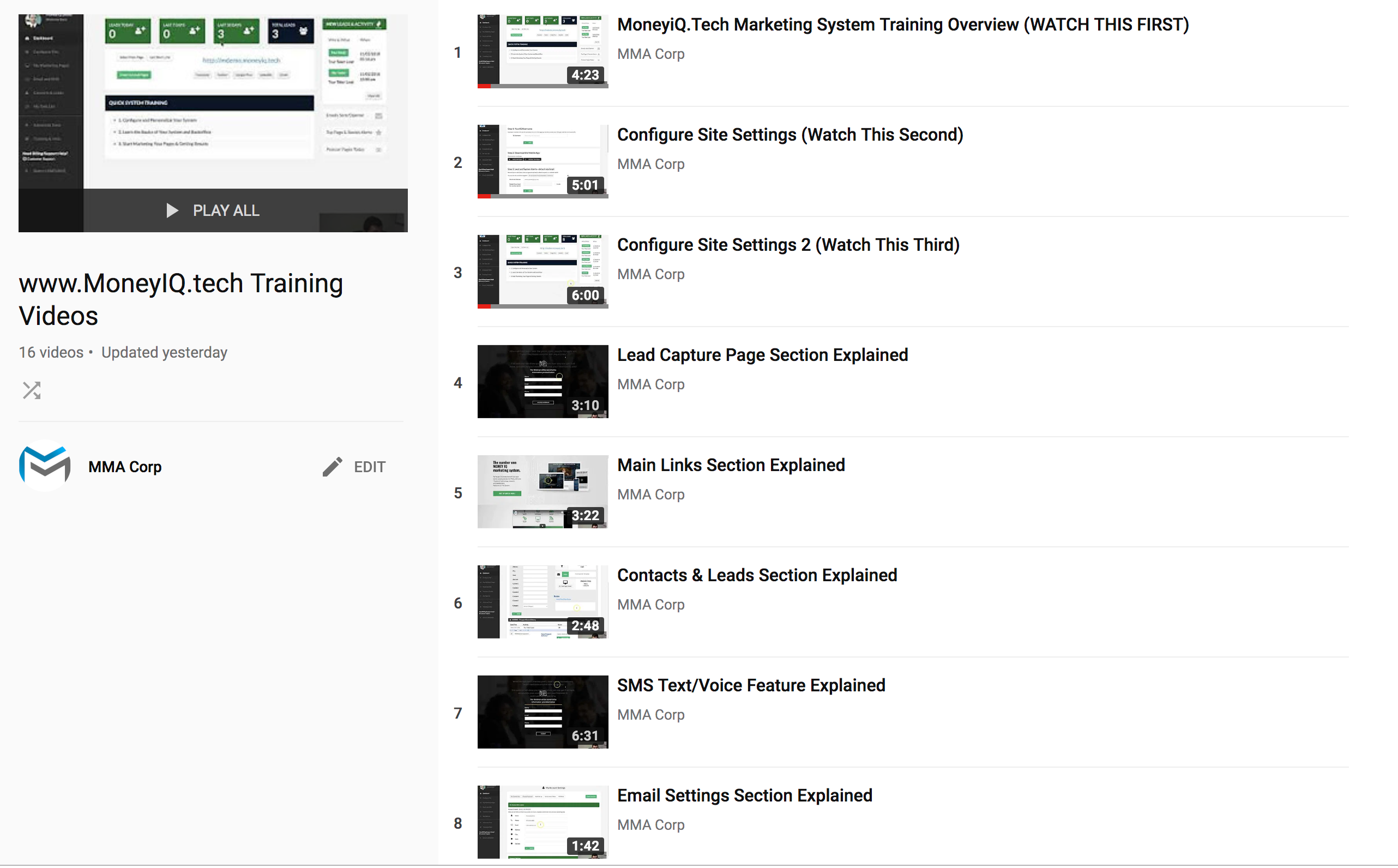This screenshot has width=1398, height=868.
Task: Click Lead Capture Page Section Explained thumbnail
Action: [x=542, y=381]
